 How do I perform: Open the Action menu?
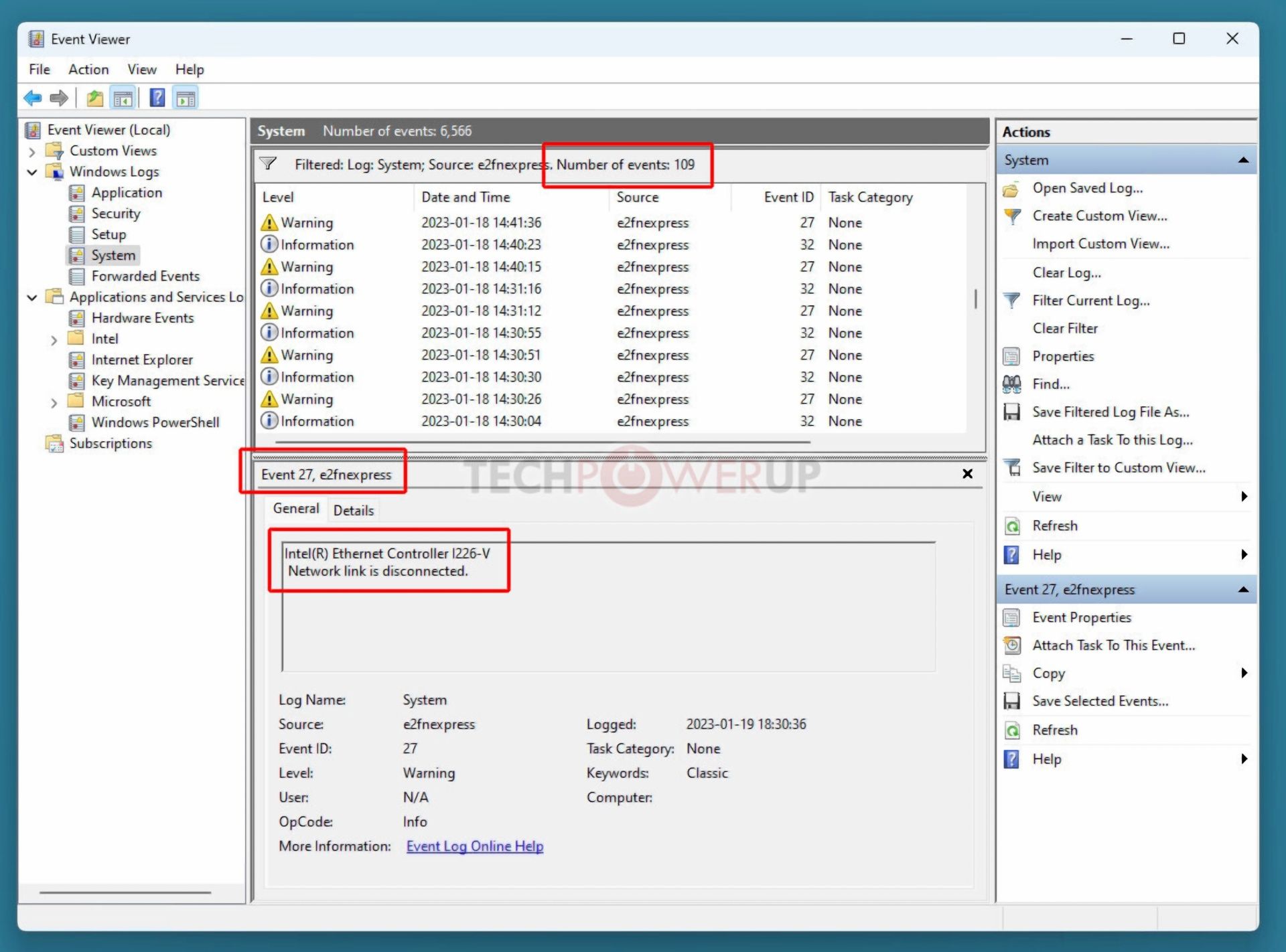click(x=88, y=70)
